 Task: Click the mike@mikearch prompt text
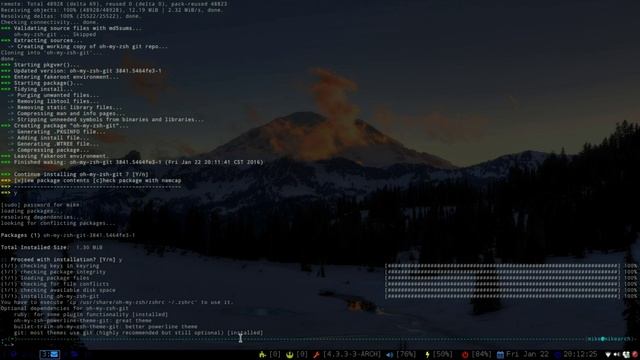[609, 339]
